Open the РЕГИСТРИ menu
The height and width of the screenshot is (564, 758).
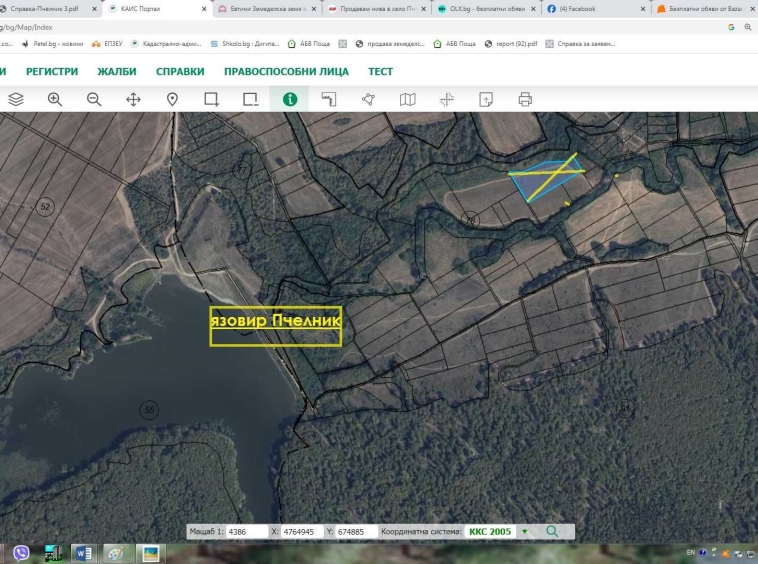tap(52, 72)
